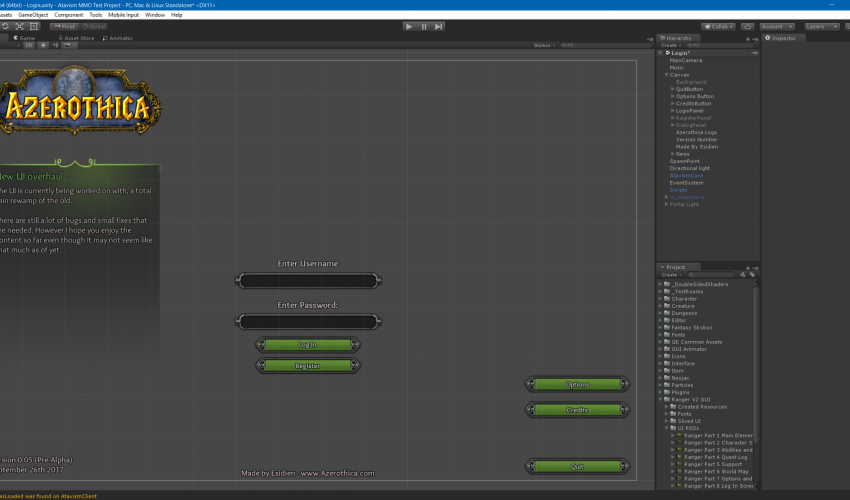The width and height of the screenshot is (850, 500).
Task: Expand the Portal Light object
Action: pyautogui.click(x=666, y=204)
